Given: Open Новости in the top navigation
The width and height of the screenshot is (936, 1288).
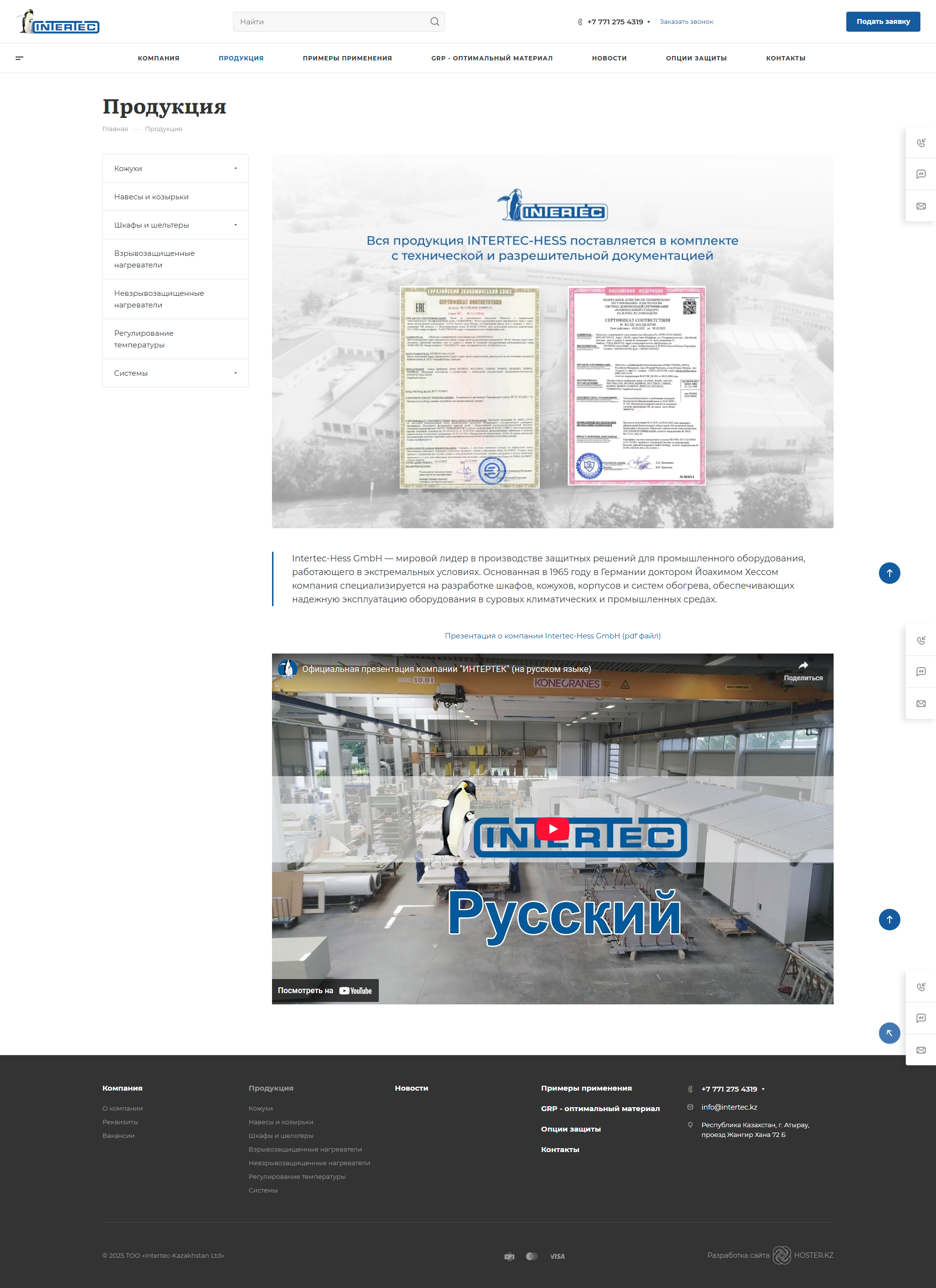Looking at the screenshot, I should click(x=609, y=58).
